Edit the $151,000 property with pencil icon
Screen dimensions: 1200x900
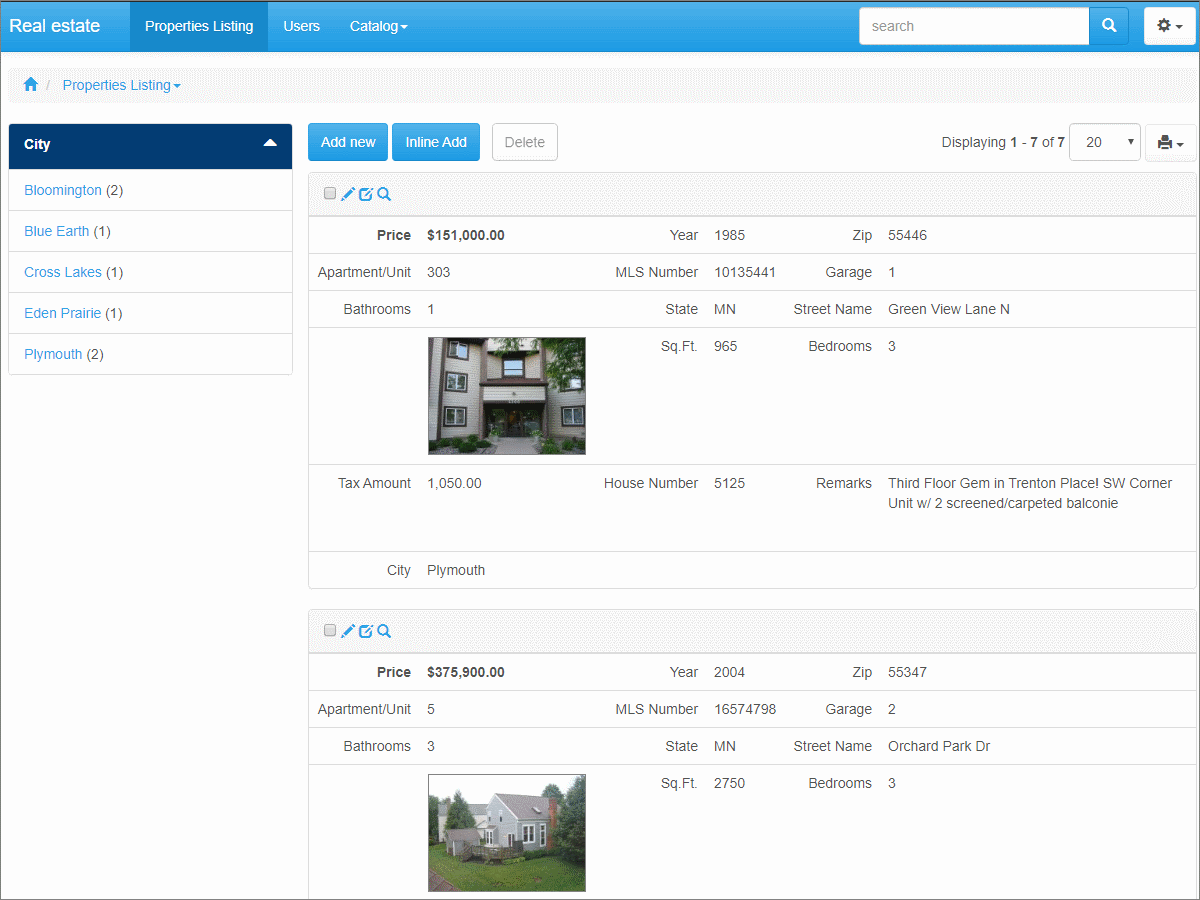click(x=348, y=194)
